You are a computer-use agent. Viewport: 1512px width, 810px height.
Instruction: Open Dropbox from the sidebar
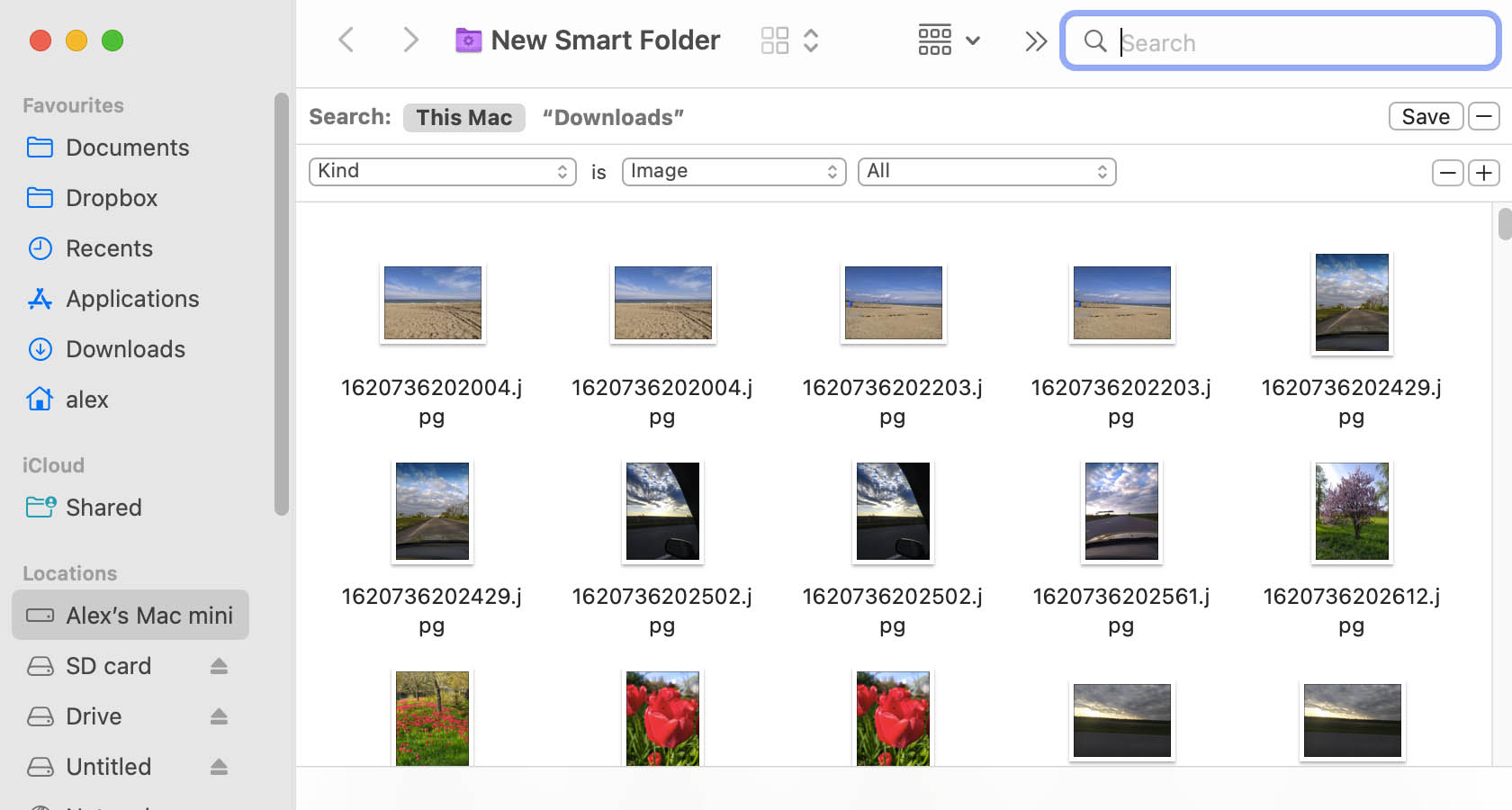(112, 197)
